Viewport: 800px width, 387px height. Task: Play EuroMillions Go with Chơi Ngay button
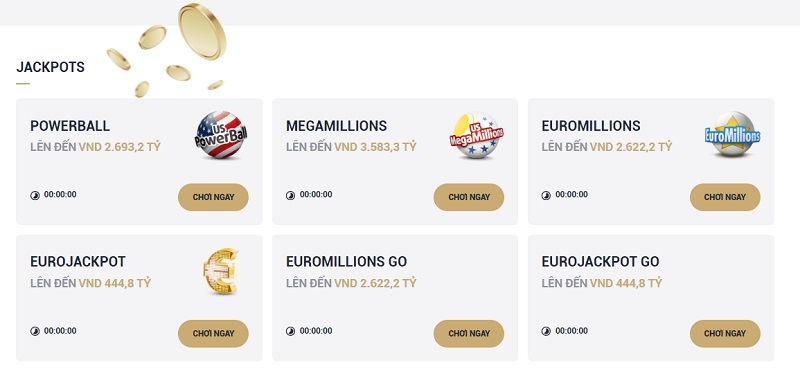click(x=469, y=333)
